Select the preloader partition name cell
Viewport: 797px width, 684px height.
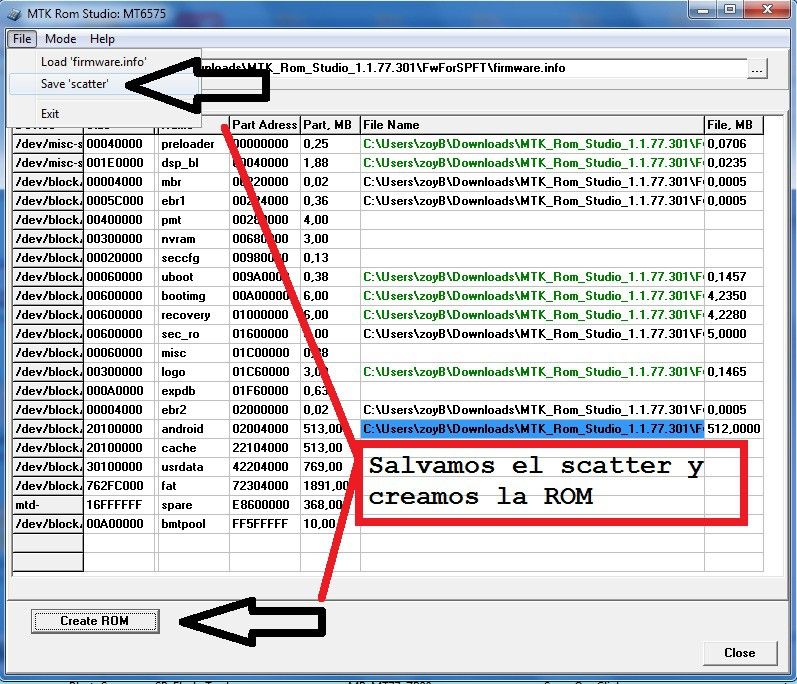tap(193, 144)
